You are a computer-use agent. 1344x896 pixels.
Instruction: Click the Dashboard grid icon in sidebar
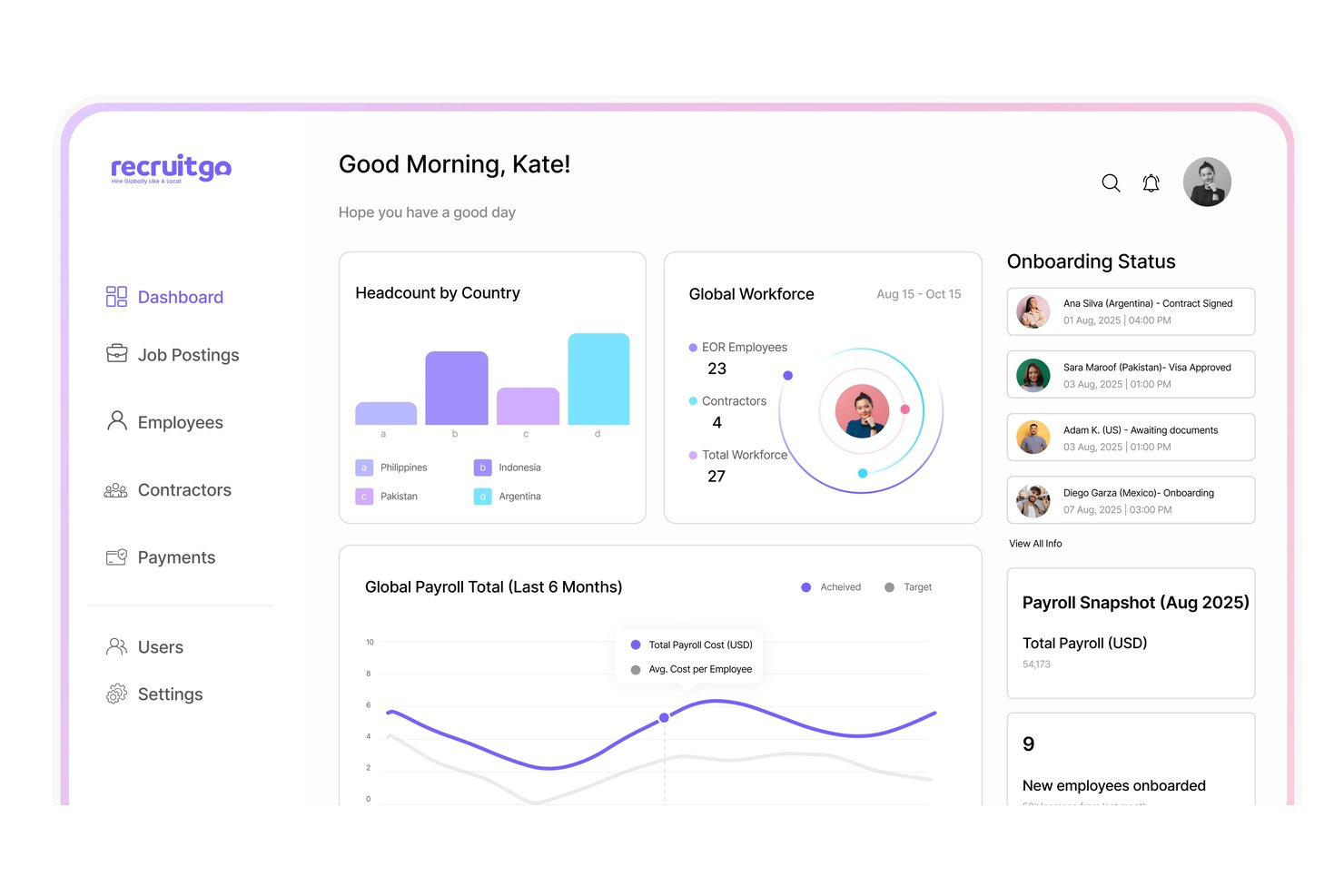pos(116,297)
